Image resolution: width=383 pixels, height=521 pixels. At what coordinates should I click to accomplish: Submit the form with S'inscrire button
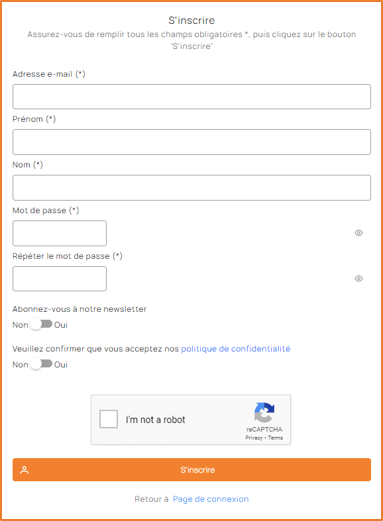pos(192,470)
